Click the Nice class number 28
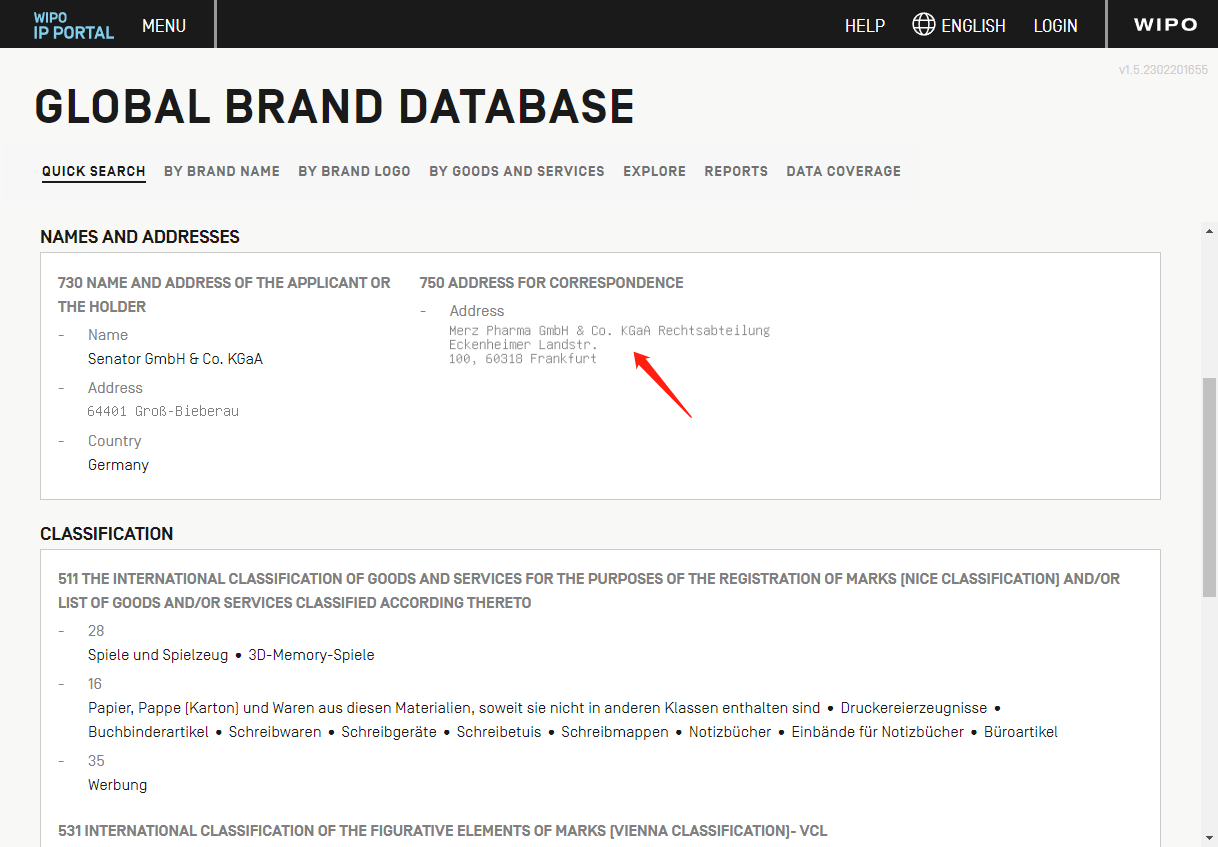 tap(96, 631)
